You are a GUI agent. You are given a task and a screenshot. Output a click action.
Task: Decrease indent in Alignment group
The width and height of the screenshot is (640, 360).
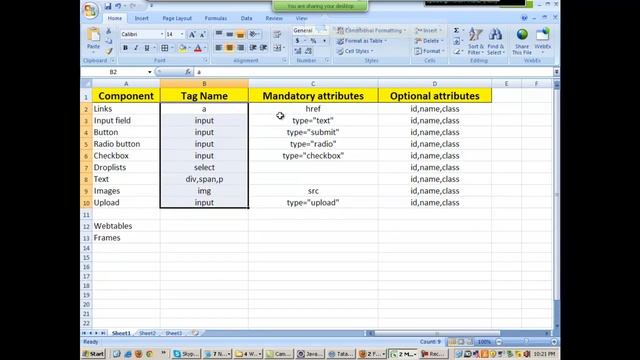click(253, 48)
